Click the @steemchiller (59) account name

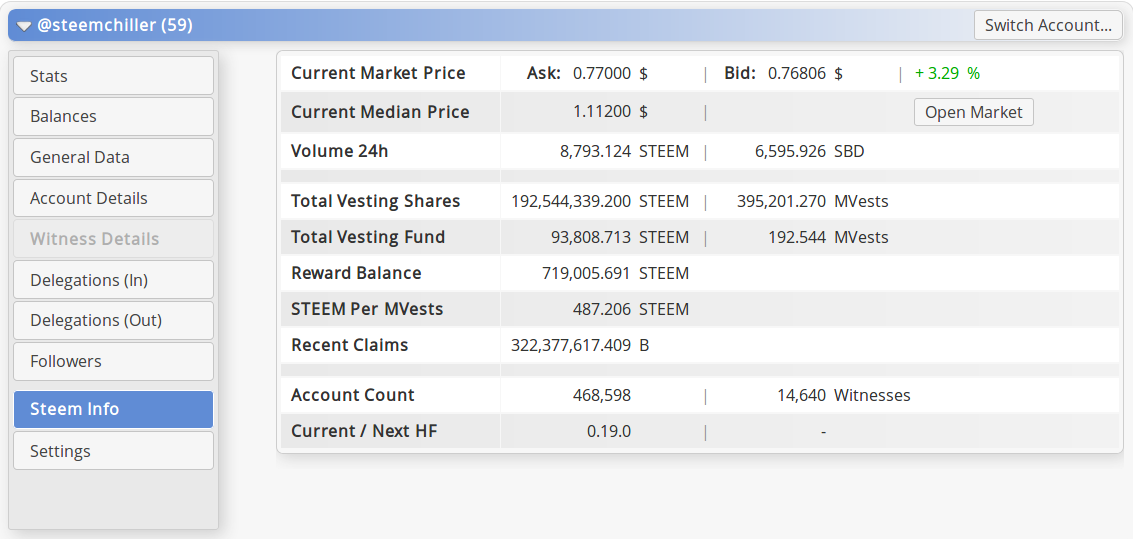coord(115,25)
